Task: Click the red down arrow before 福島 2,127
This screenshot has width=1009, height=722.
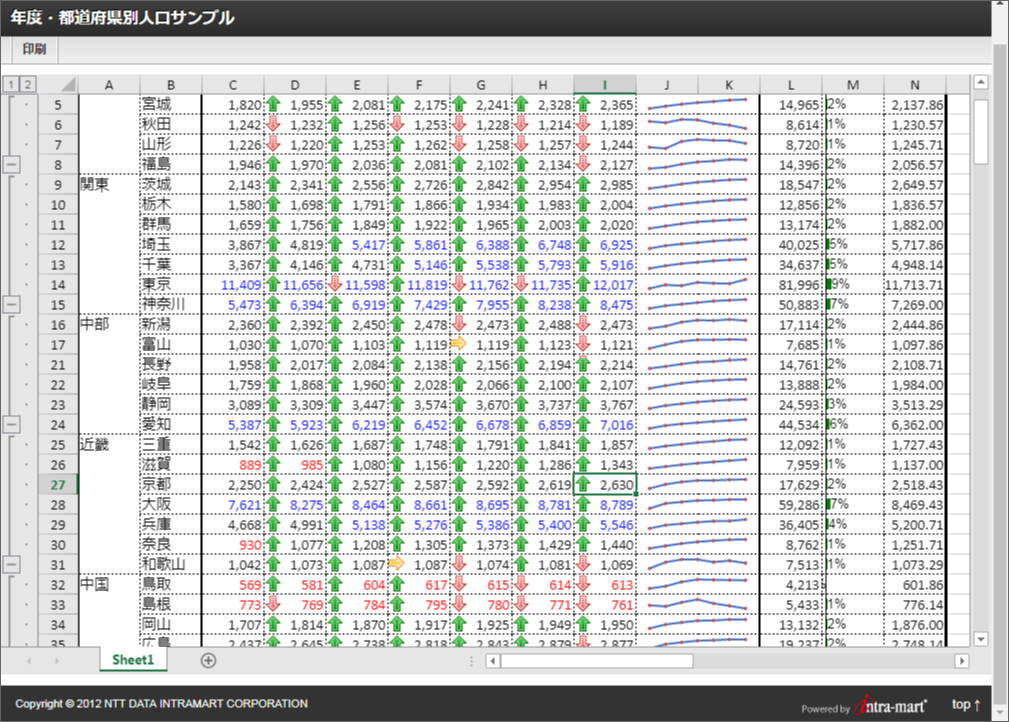Action: [583, 165]
